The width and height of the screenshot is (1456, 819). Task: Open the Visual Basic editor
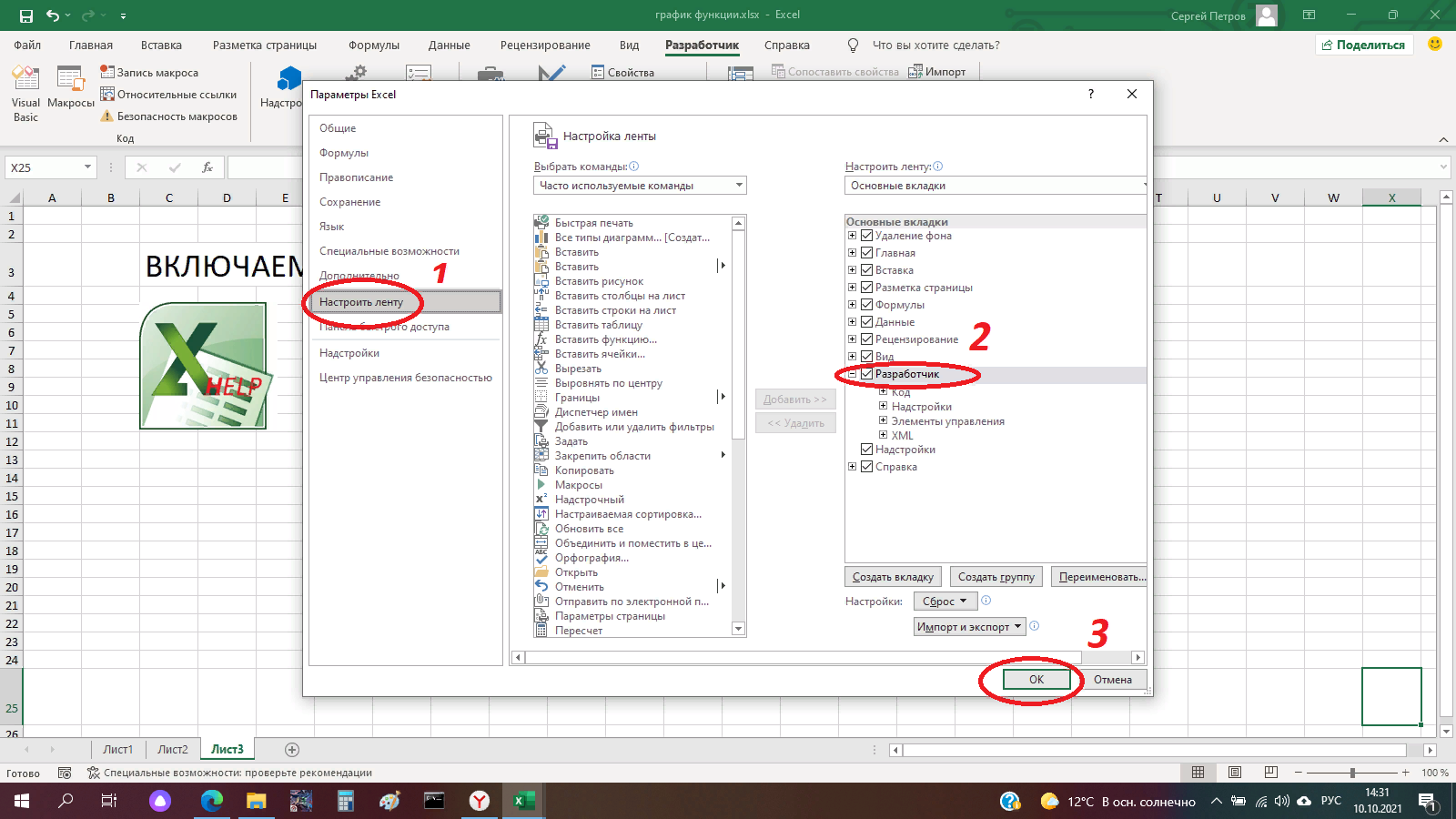click(25, 94)
